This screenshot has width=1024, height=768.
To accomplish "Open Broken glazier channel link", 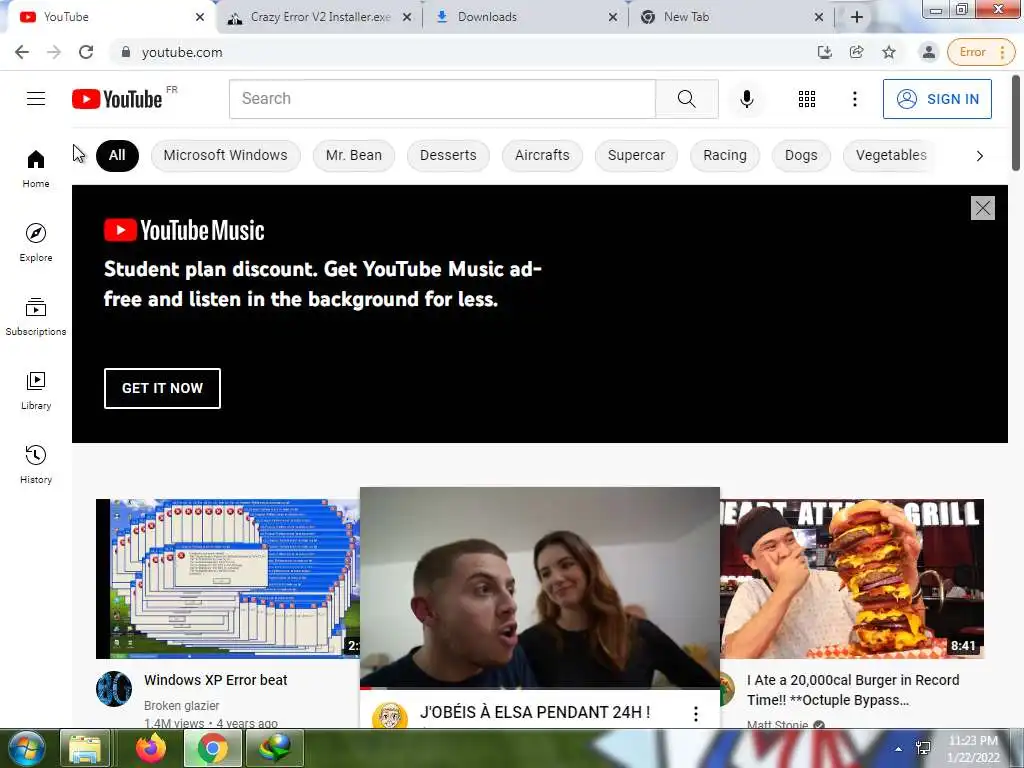I will [182, 705].
